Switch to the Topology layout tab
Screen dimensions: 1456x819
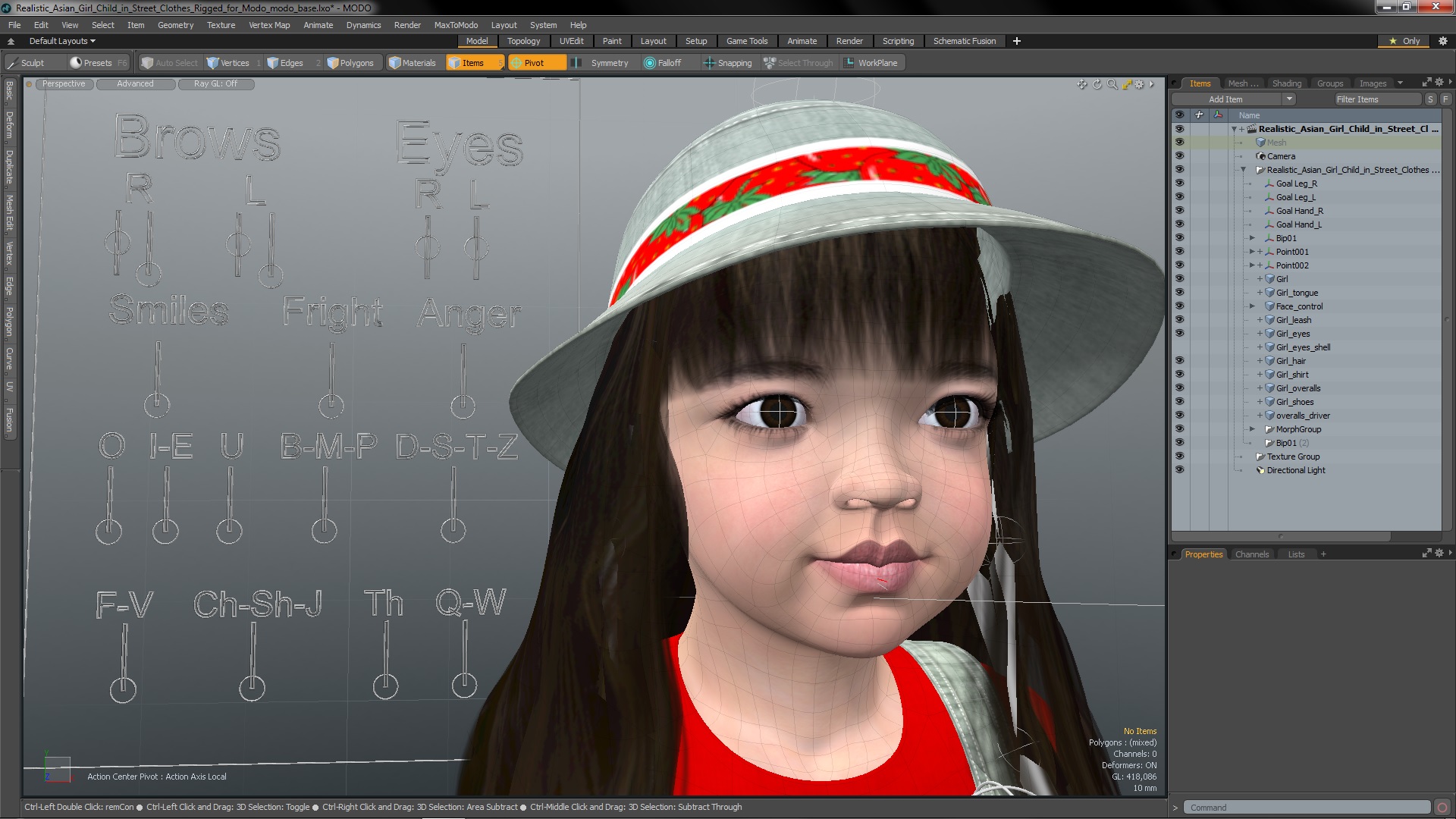[523, 41]
